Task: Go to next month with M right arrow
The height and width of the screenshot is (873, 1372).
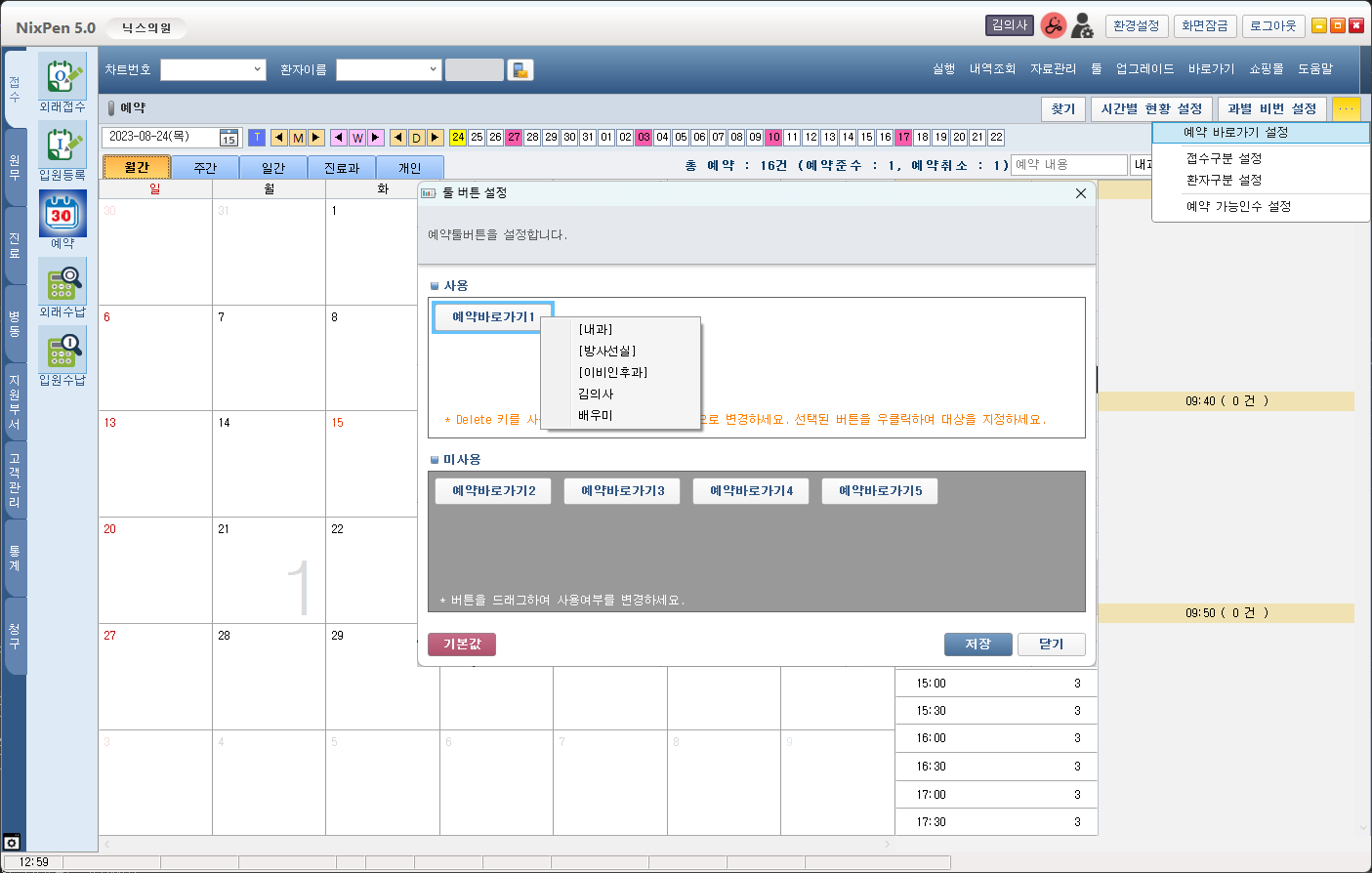Action: click(x=316, y=138)
